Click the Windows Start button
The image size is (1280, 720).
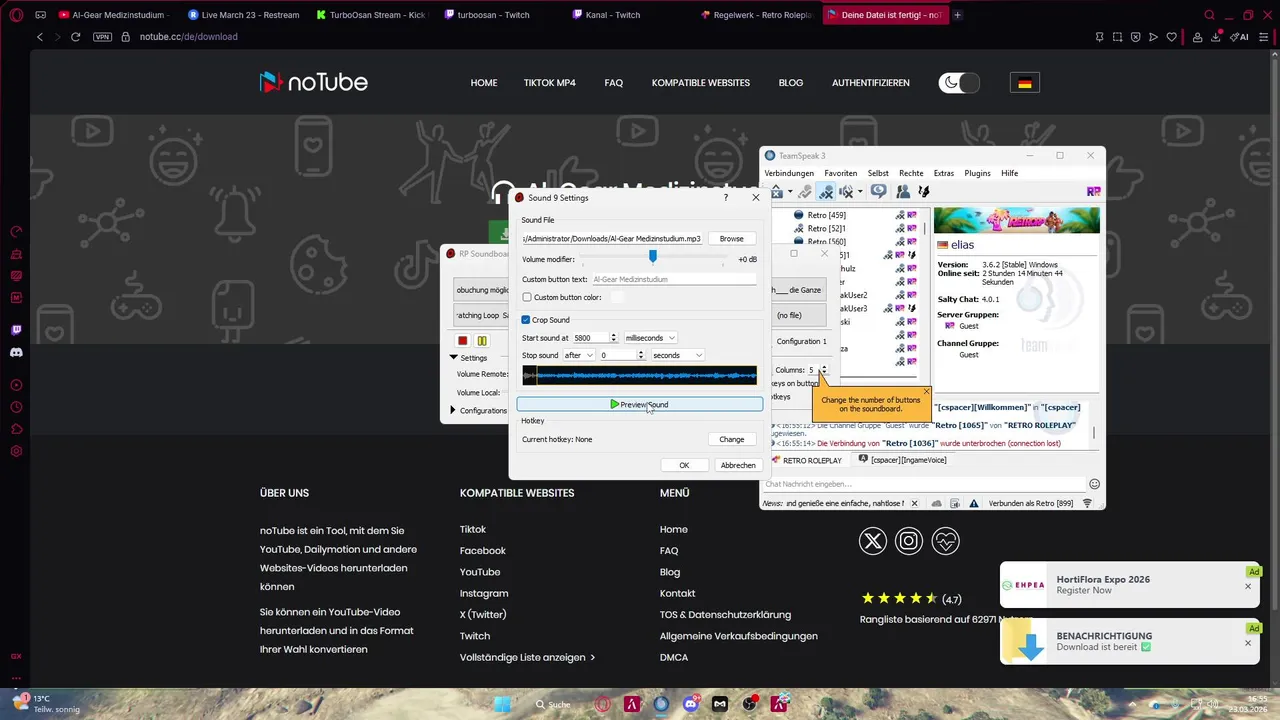click(502, 704)
